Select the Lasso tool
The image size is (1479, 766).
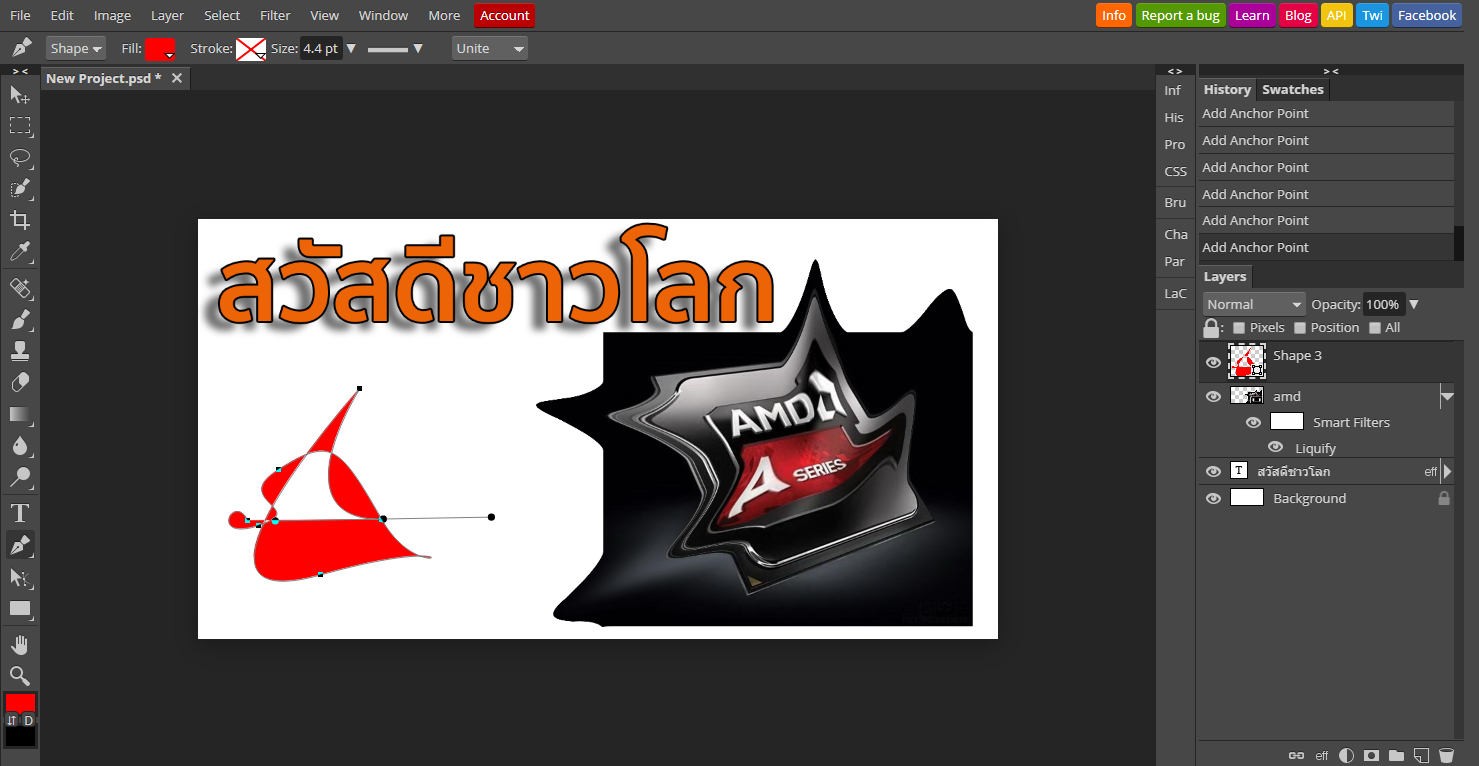[20, 157]
